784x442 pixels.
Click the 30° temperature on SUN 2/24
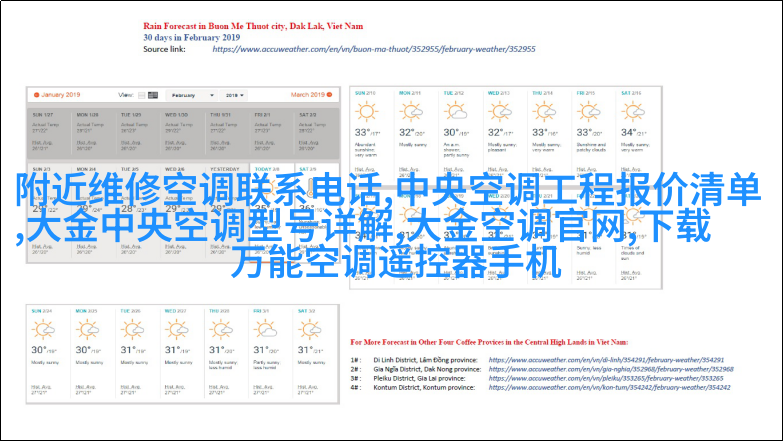point(39,350)
